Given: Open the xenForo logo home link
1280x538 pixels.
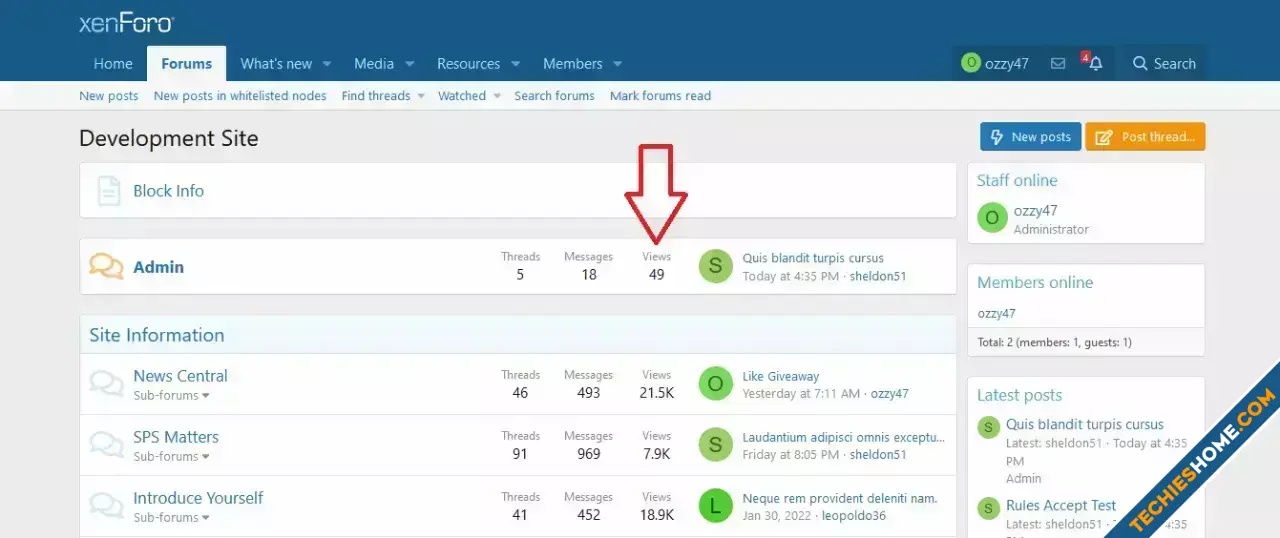Looking at the screenshot, I should 126,23.
